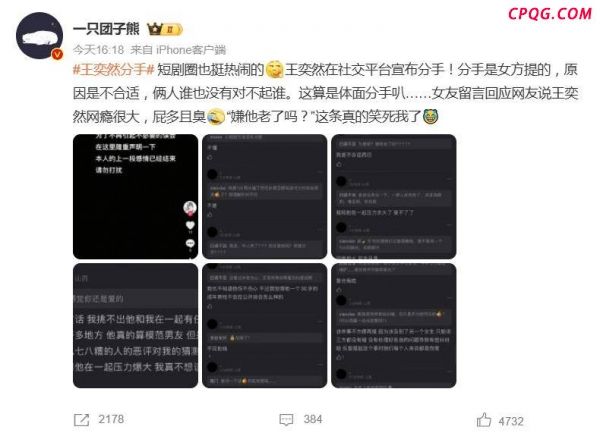600x436 pixels.
Task: Click the CPQG.COM watermark logo
Action: (549, 14)
